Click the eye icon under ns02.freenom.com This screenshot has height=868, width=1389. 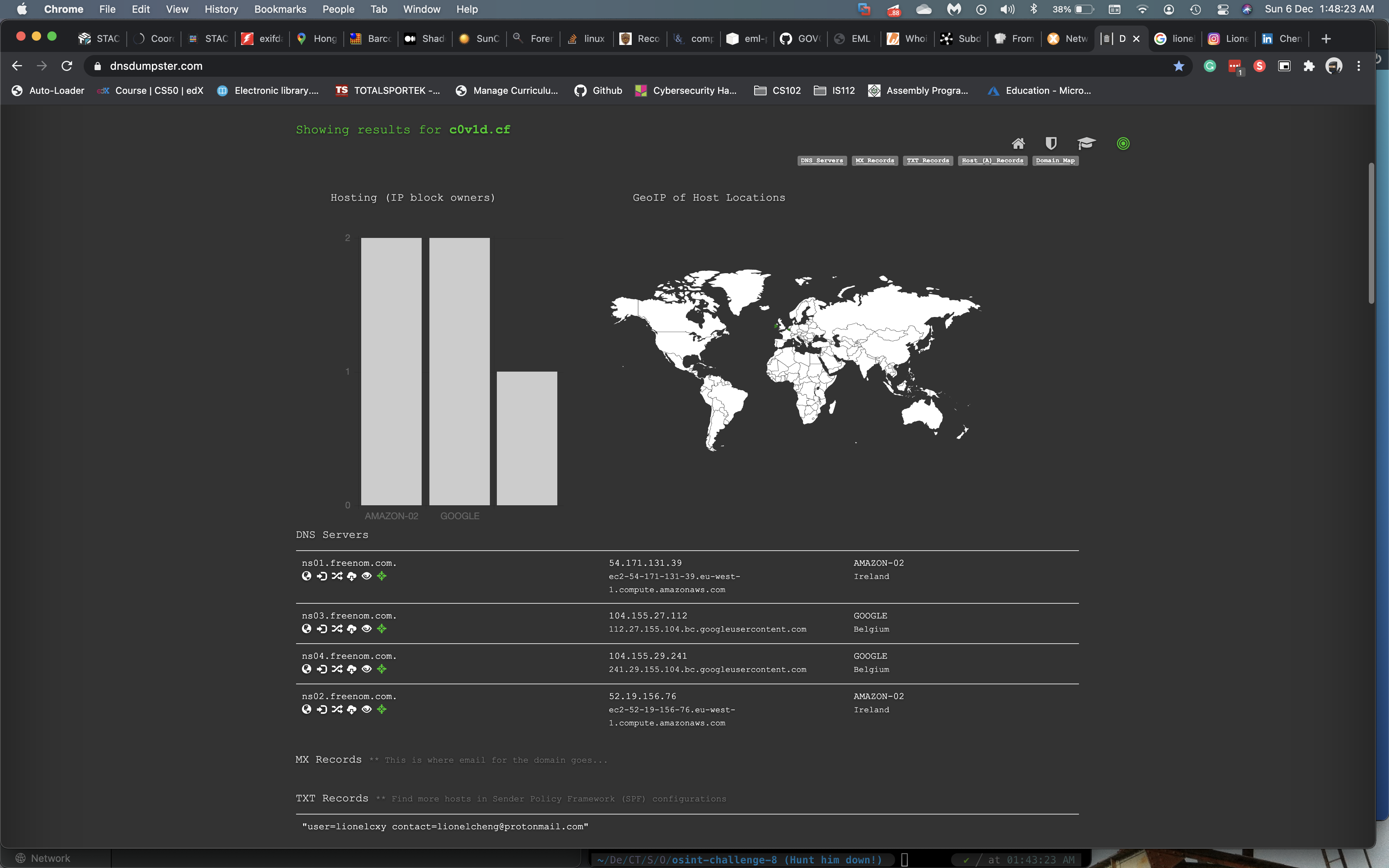[x=367, y=709]
